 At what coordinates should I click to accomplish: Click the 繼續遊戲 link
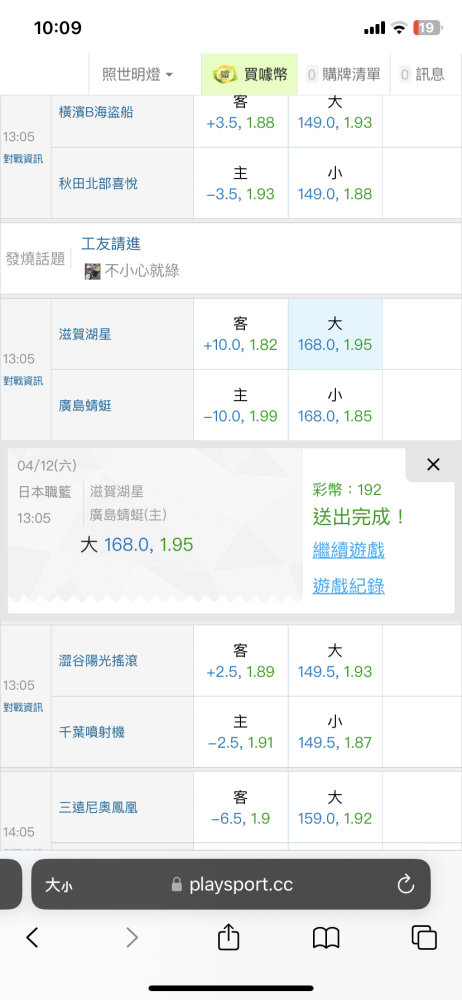click(x=348, y=550)
